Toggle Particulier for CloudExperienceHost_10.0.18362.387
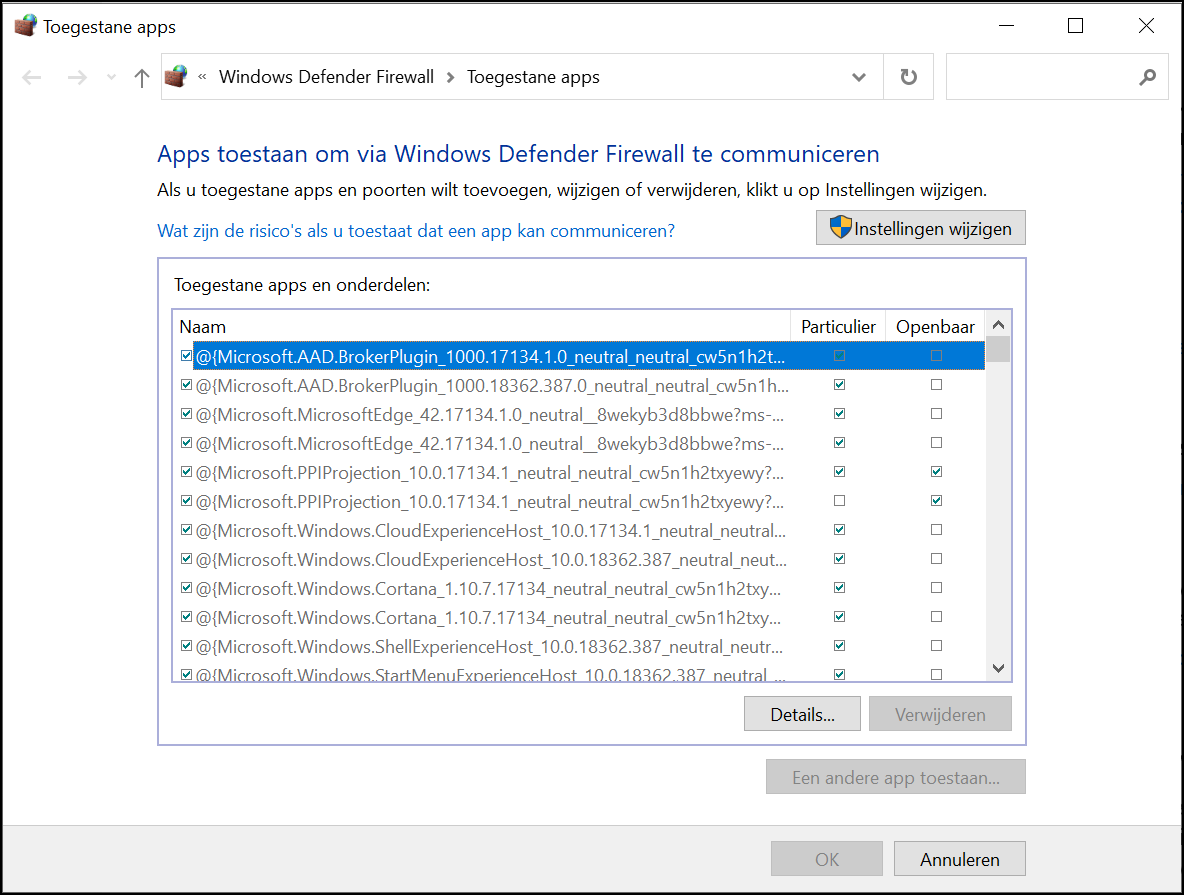Image resolution: width=1184 pixels, height=895 pixels. point(839,558)
